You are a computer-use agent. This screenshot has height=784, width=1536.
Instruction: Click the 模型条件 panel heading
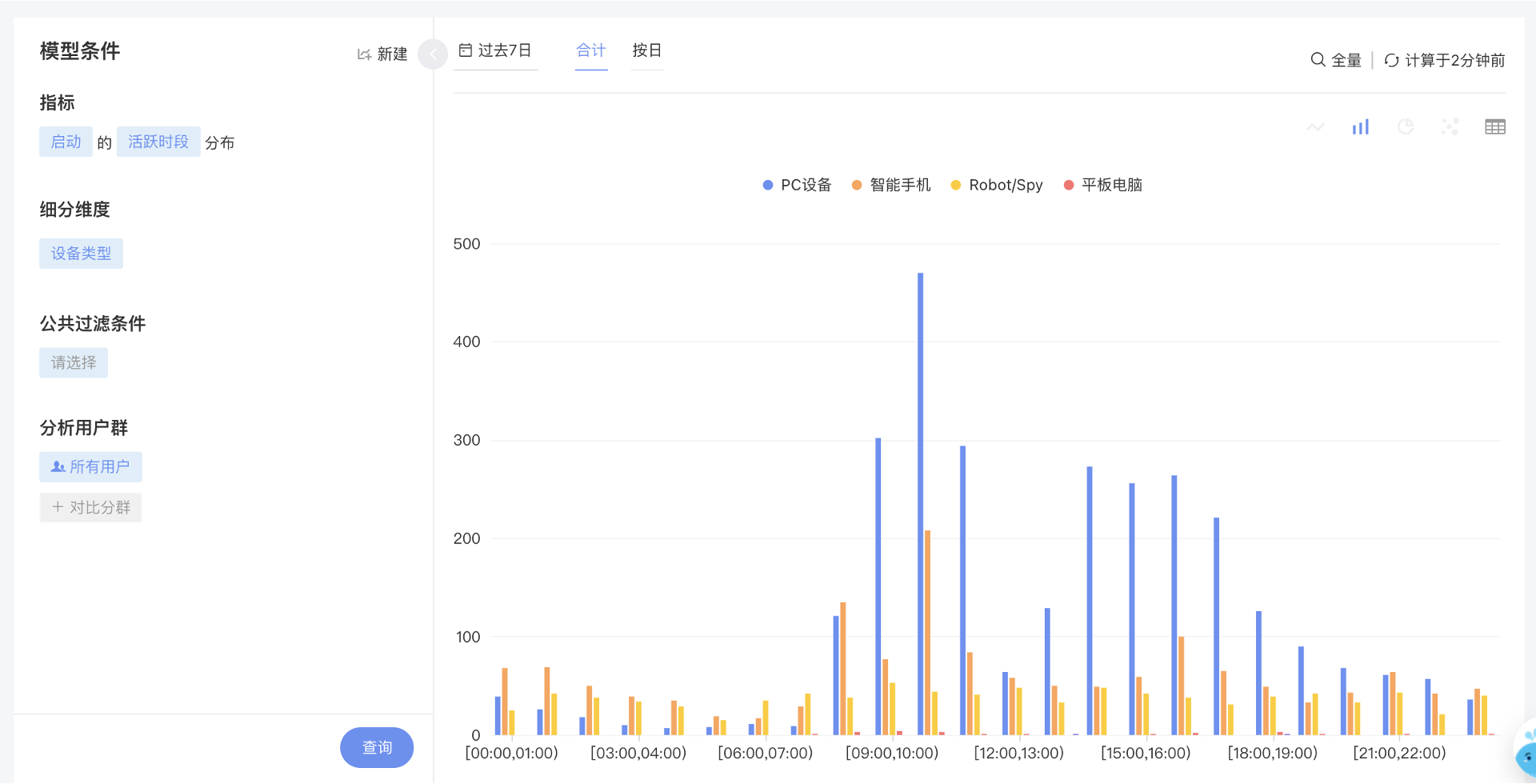[x=80, y=51]
